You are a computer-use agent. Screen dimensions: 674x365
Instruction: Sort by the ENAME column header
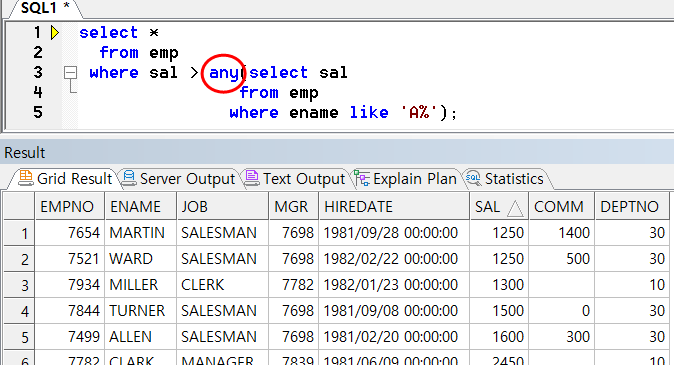[141, 207]
